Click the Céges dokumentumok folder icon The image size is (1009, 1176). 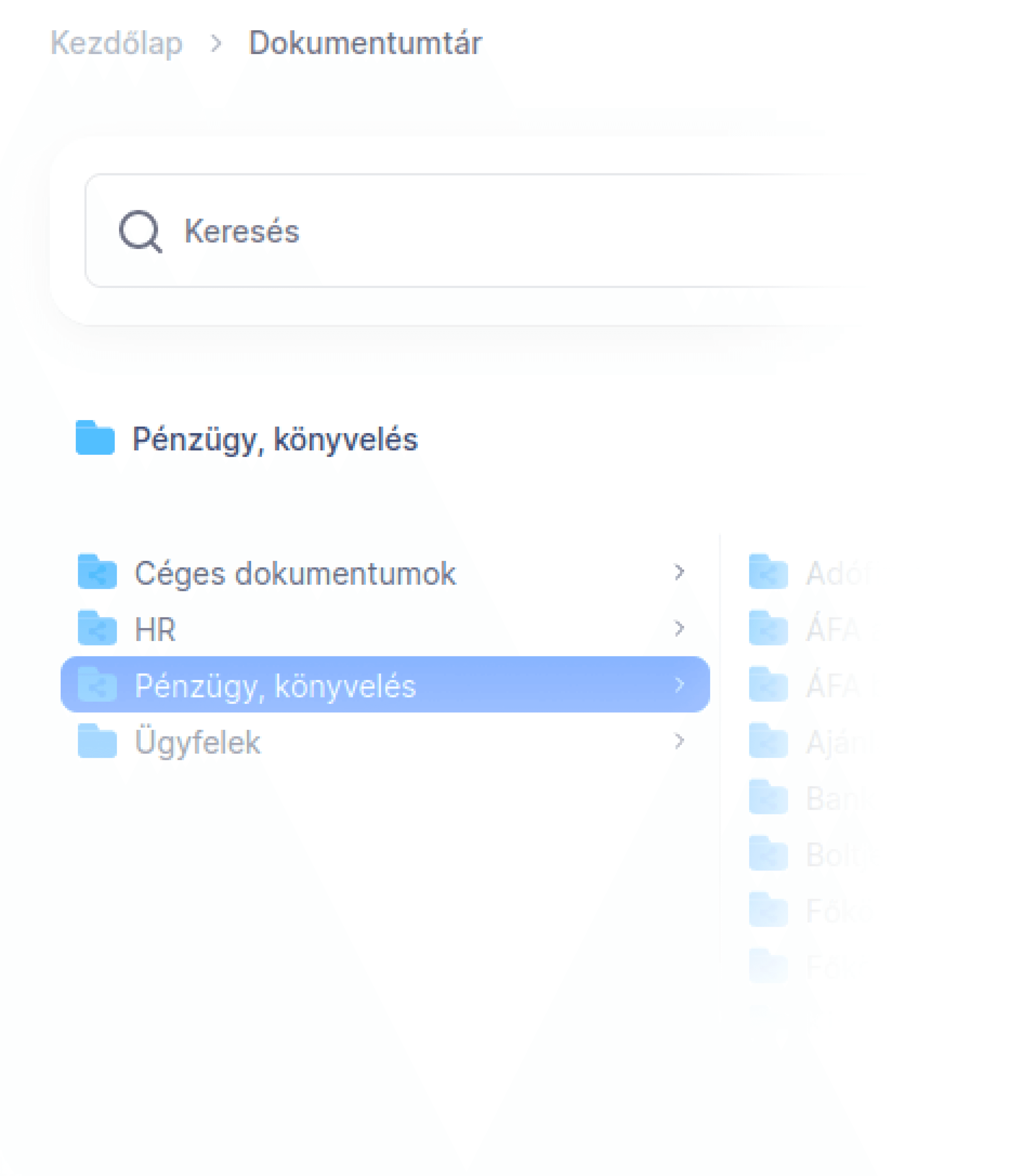(x=97, y=571)
